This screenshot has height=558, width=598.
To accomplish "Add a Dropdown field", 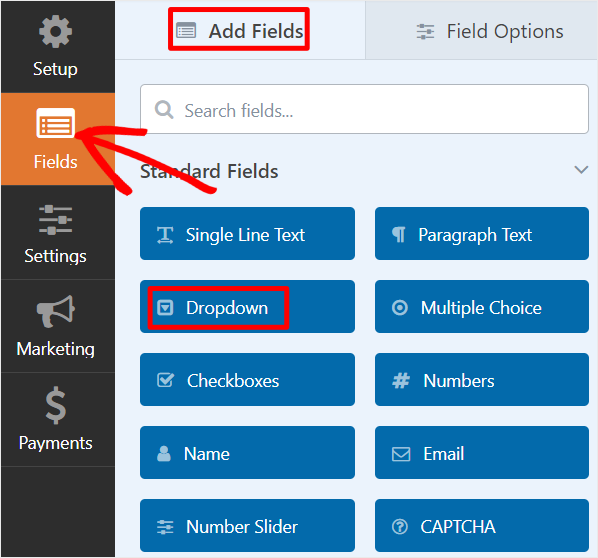I will (x=248, y=307).
